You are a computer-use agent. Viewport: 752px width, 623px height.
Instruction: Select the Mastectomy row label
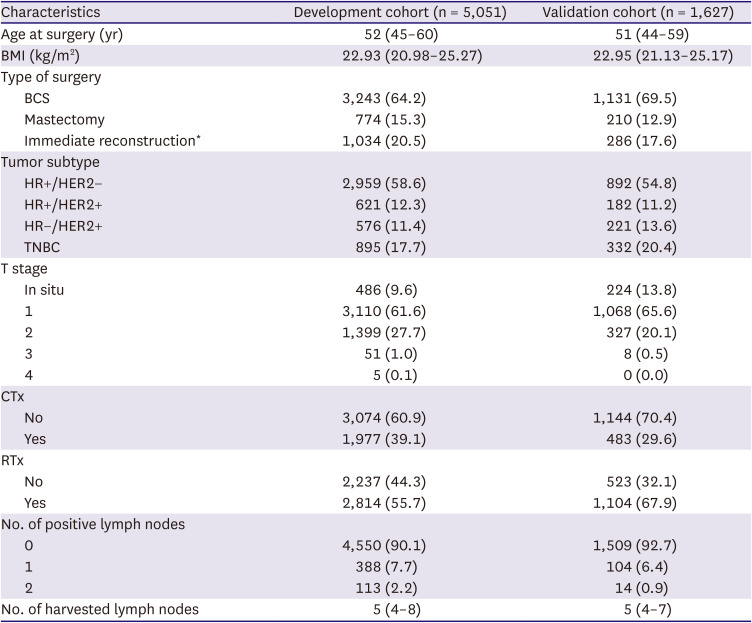[x=66, y=119]
